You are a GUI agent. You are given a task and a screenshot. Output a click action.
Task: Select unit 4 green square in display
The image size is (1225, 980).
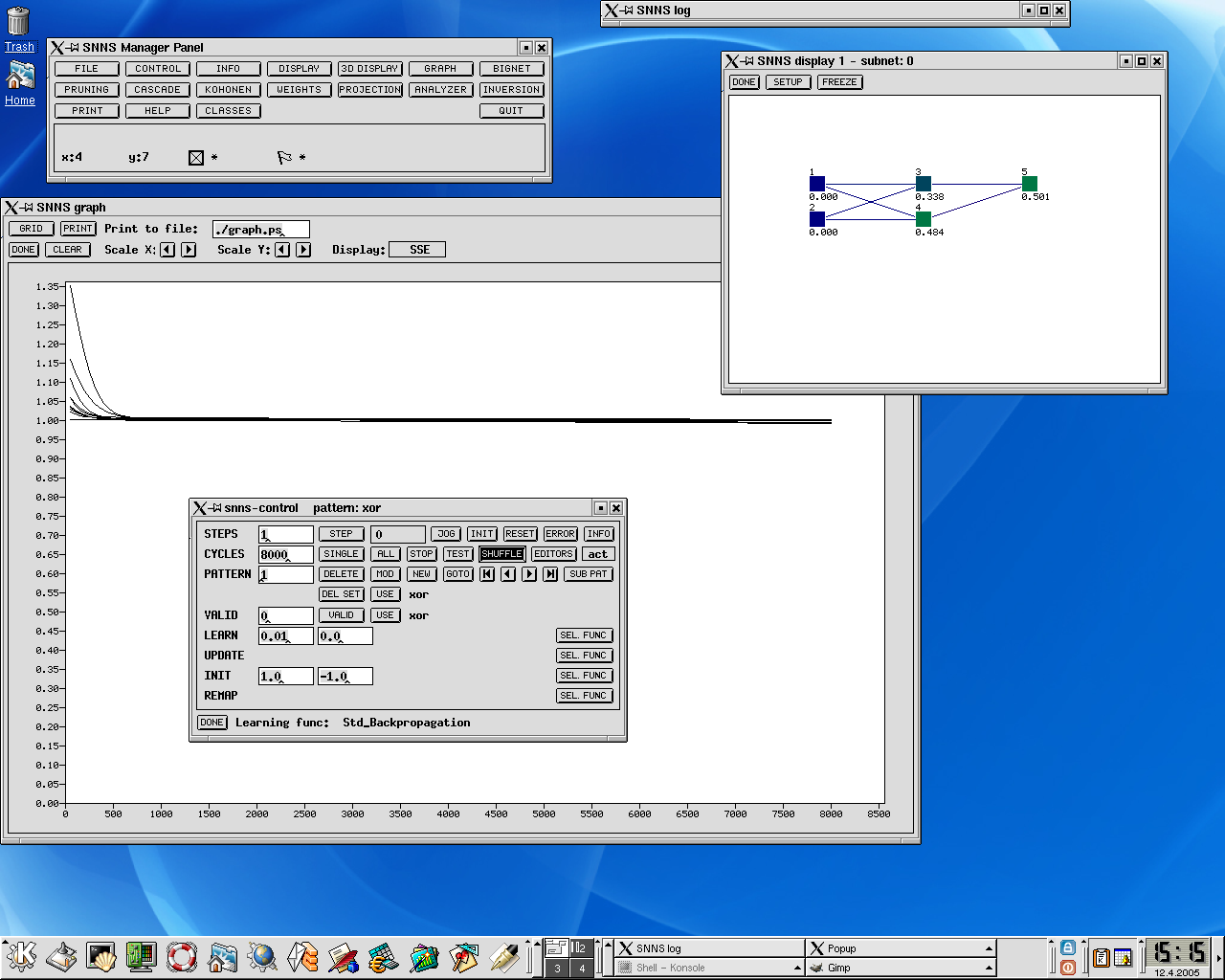point(924,219)
